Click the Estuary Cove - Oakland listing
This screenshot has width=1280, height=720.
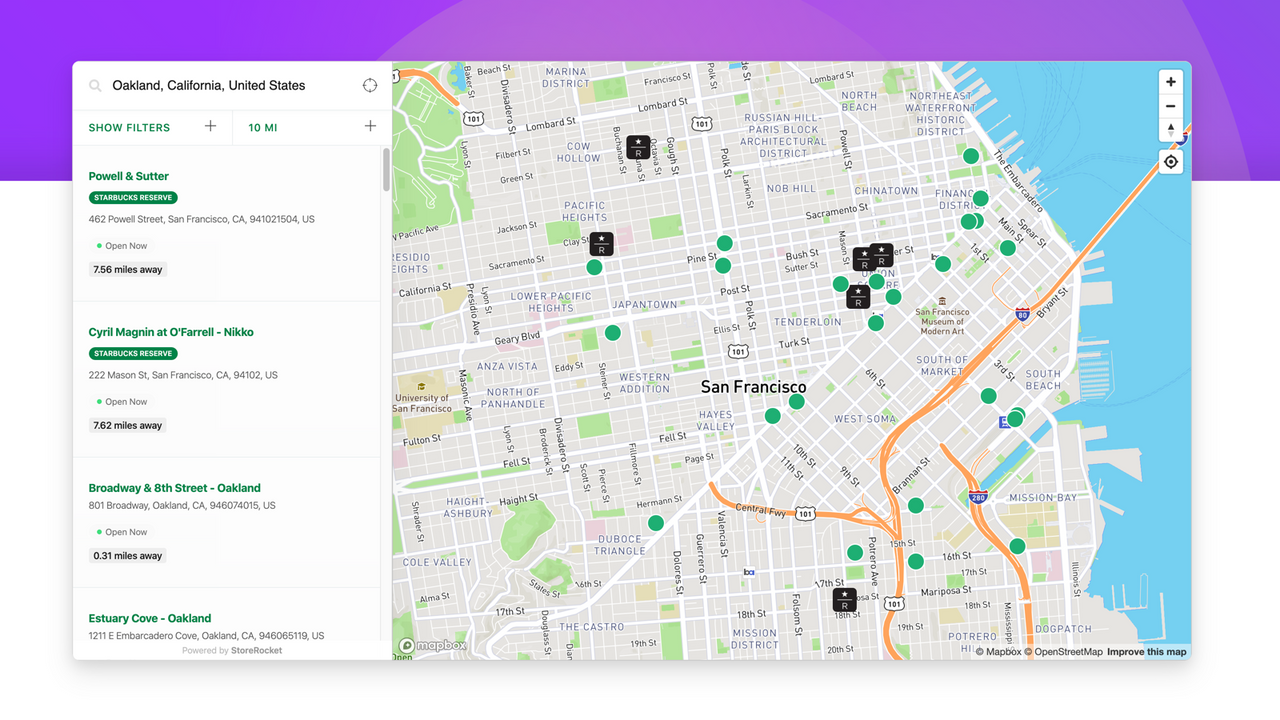pos(150,618)
